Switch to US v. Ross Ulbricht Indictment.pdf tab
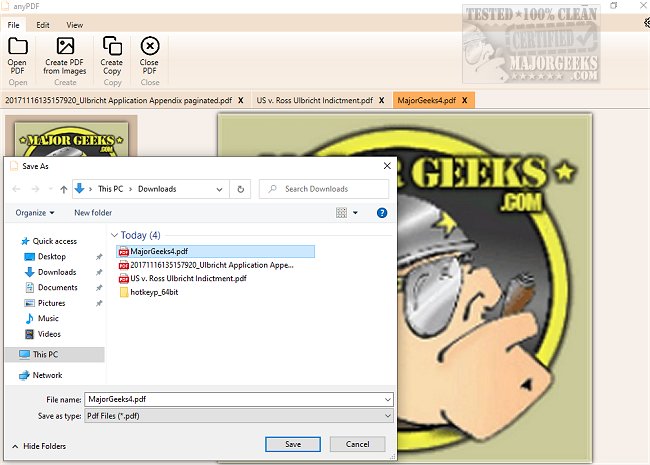The image size is (650, 465). (315, 100)
